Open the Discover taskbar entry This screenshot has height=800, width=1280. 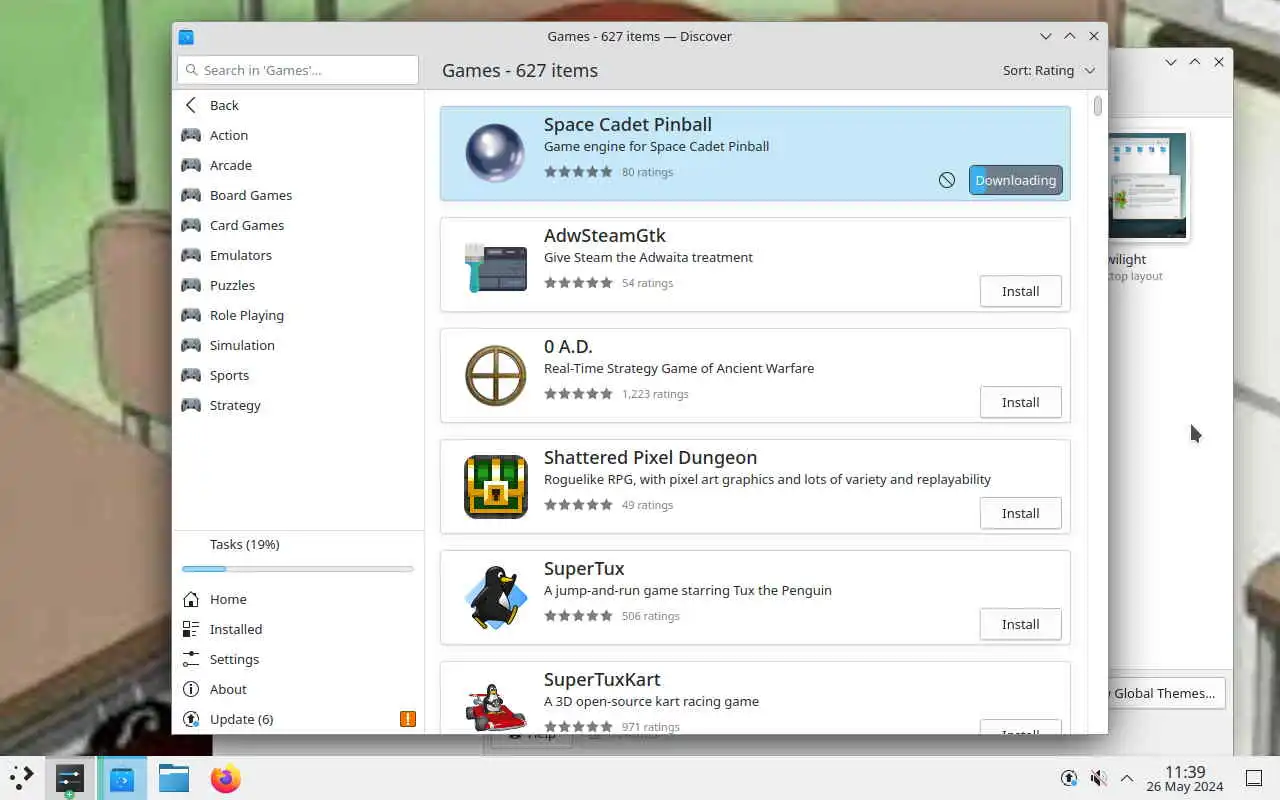pyautogui.click(x=122, y=778)
